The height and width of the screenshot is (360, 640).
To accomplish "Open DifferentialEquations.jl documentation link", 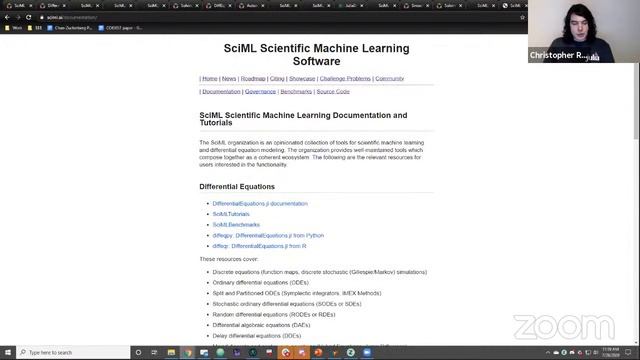I will point(260,203).
